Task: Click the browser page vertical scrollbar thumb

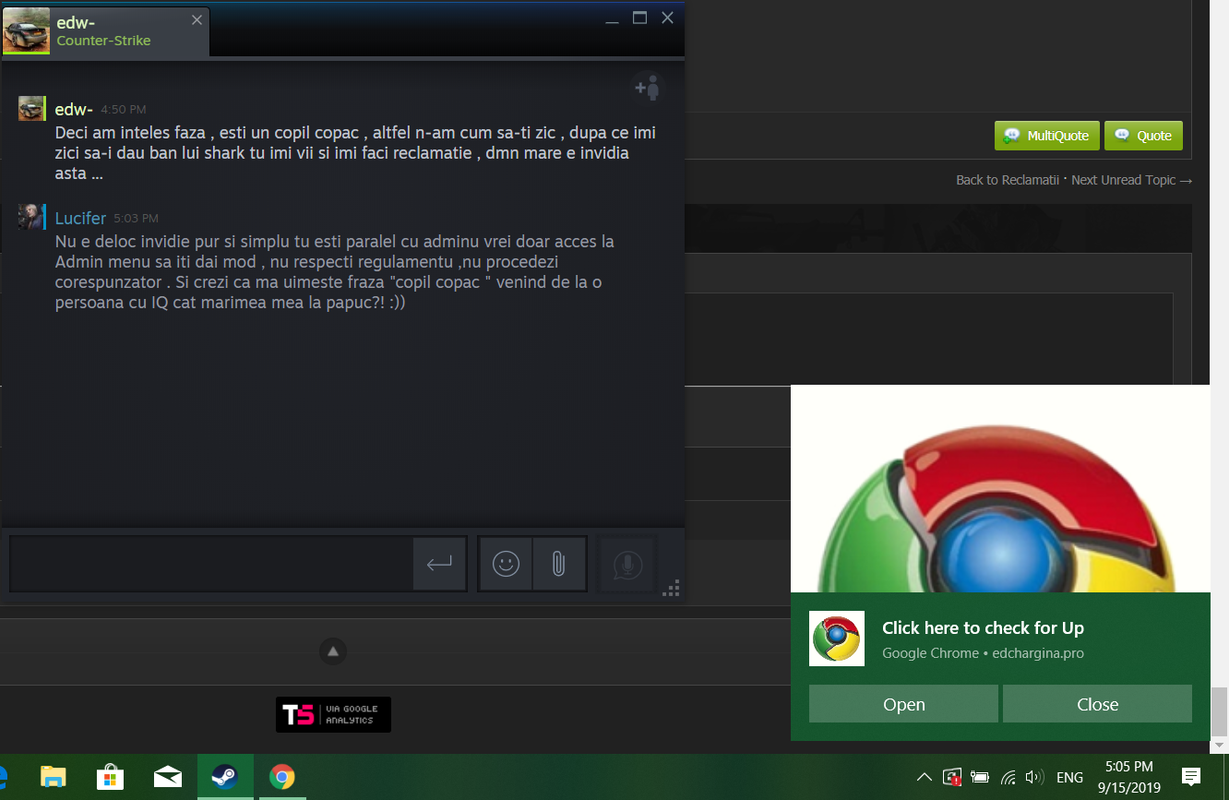Action: pos(1219,712)
